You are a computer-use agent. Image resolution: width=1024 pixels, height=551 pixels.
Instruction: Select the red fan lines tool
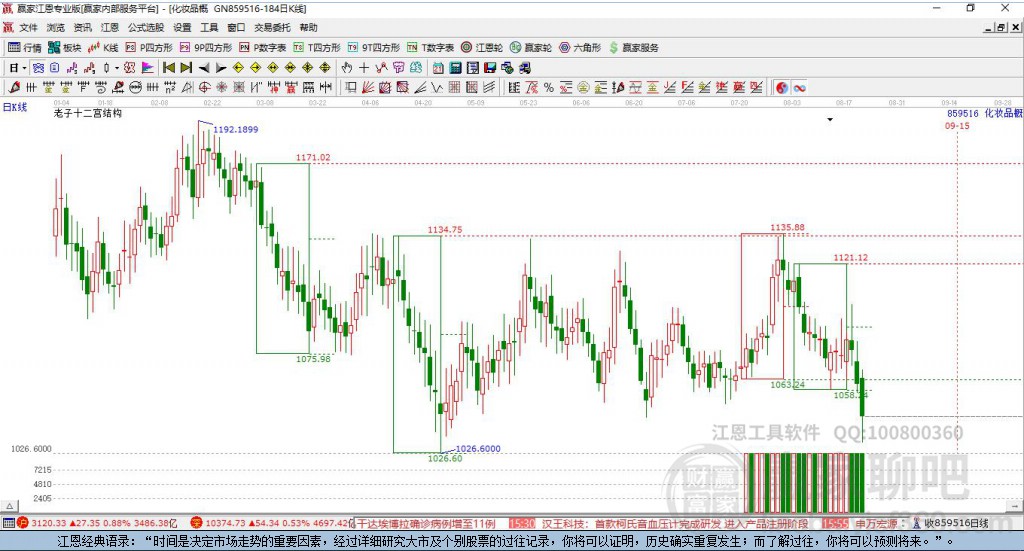point(368,87)
